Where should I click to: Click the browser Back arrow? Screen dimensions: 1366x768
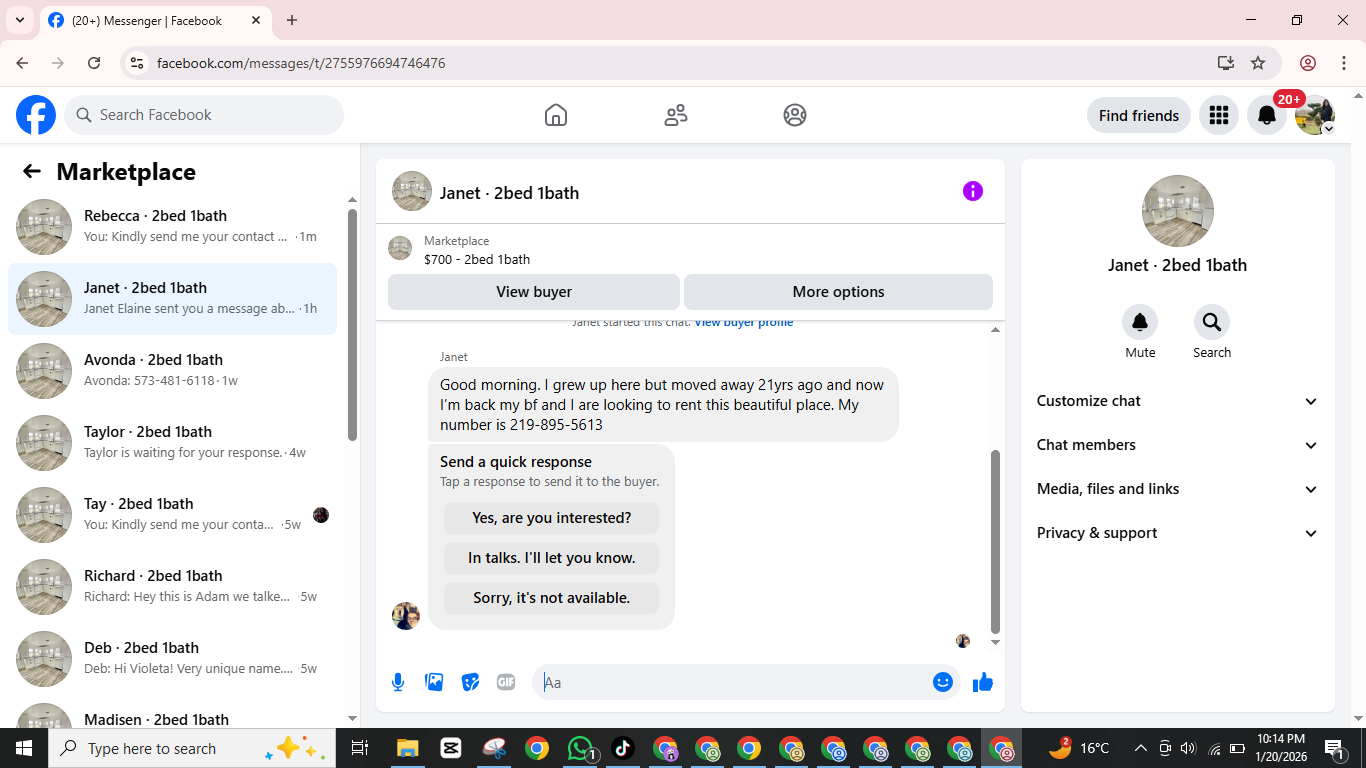point(22,63)
